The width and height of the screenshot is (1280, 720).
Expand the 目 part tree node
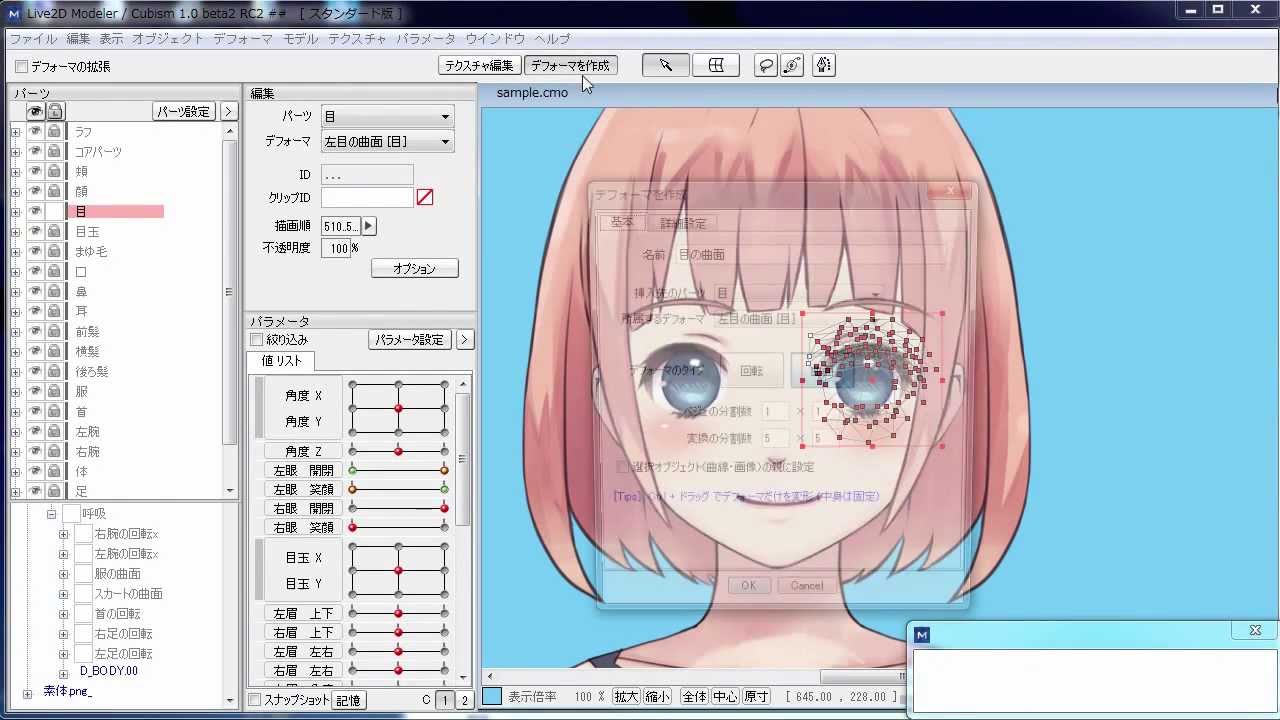coord(15,212)
